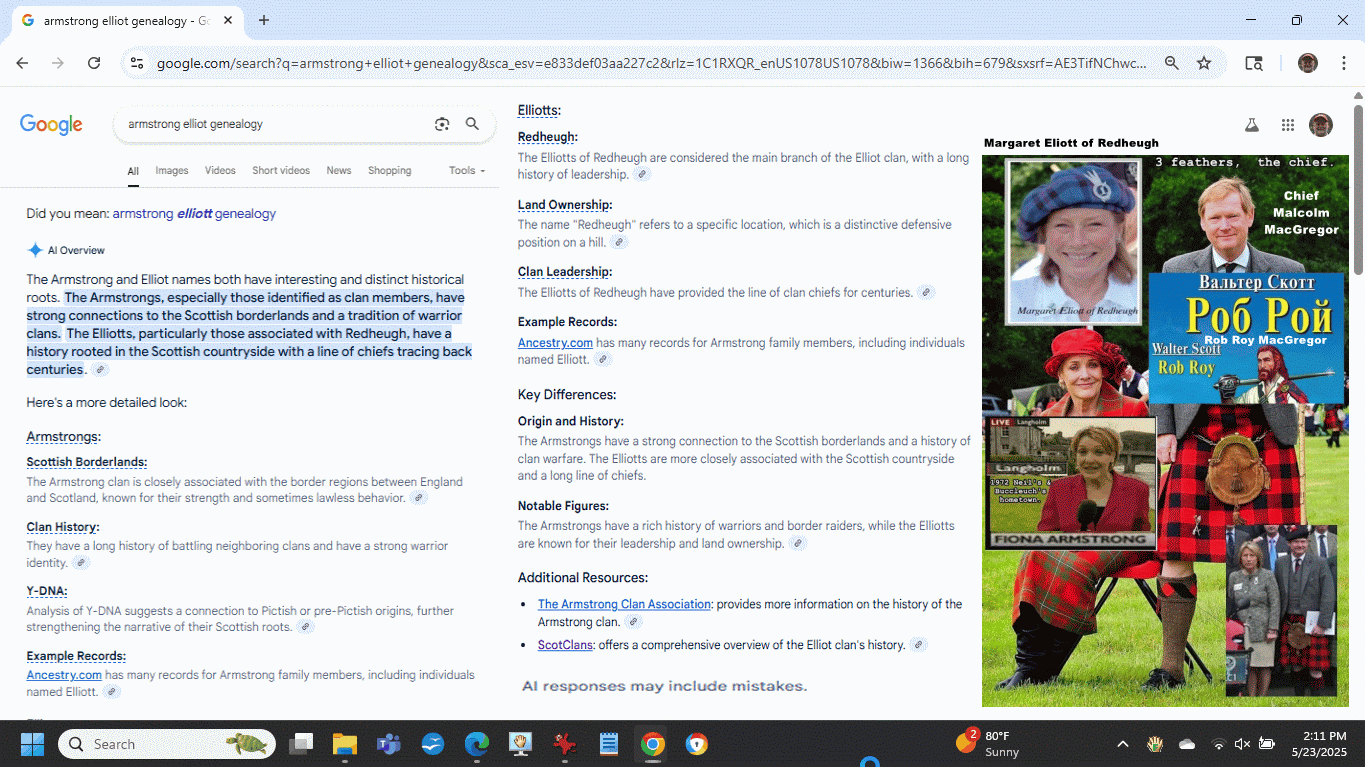Image resolution: width=1365 pixels, height=767 pixels.
Task: Open the 80°F Sunny weather widget
Action: 988,744
